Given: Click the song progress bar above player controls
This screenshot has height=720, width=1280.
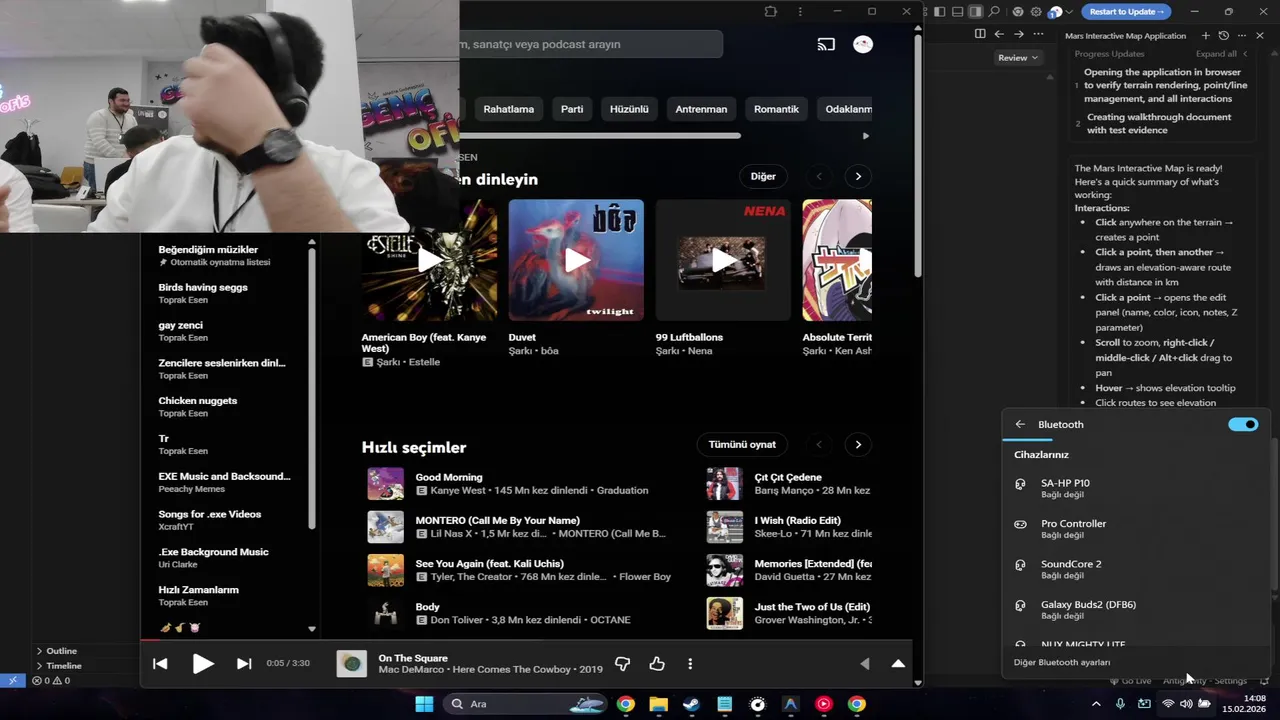Looking at the screenshot, I should coord(526,641).
